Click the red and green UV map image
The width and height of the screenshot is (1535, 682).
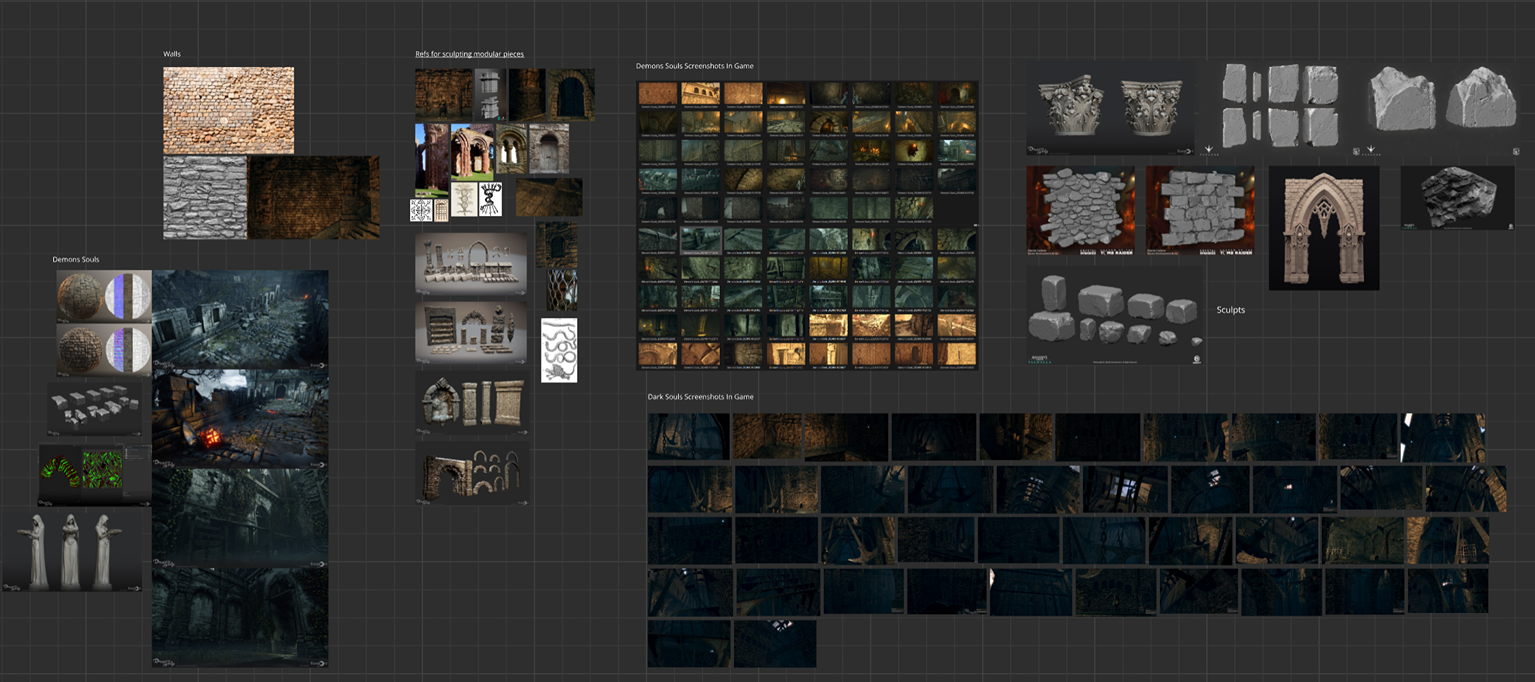95,474
